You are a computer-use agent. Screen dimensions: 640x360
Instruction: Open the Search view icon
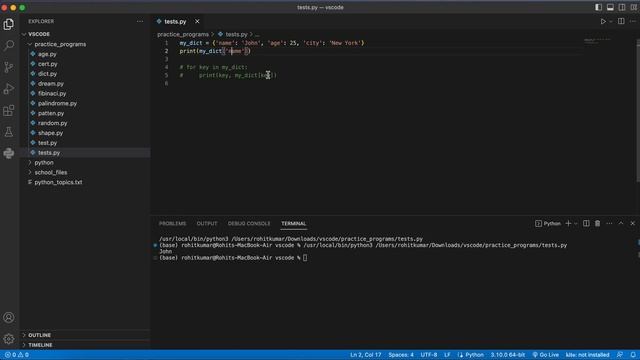pyautogui.click(x=9, y=45)
